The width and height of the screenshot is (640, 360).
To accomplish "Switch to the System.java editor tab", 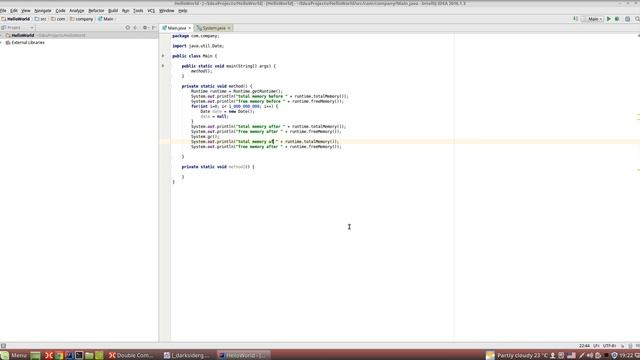I will click(x=214, y=28).
